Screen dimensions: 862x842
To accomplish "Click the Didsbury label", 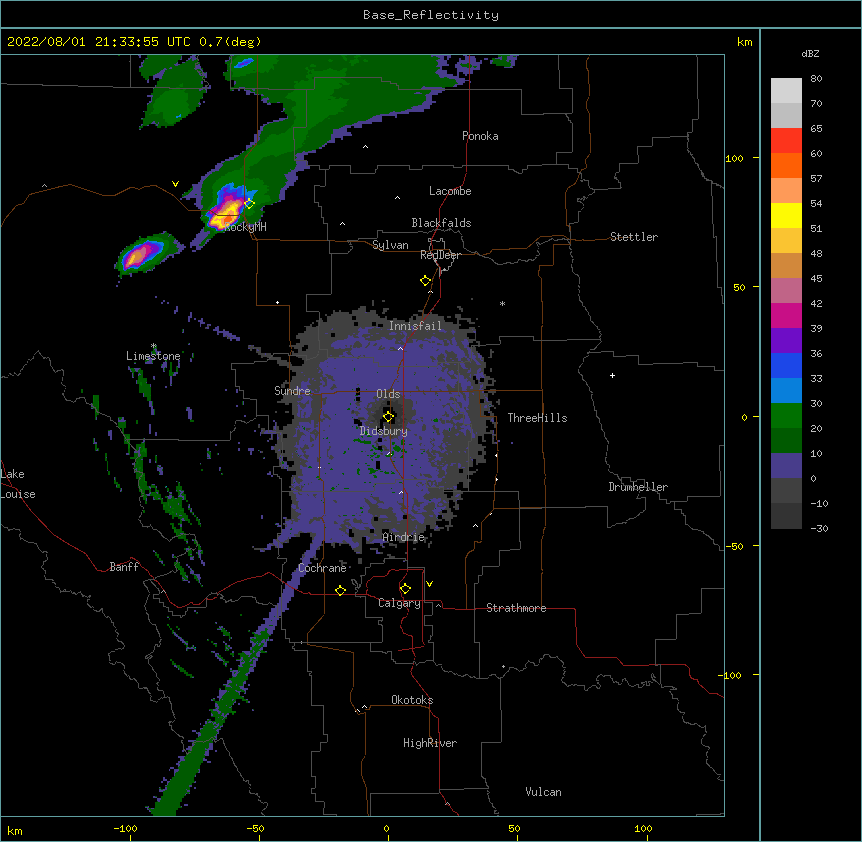I will (383, 431).
